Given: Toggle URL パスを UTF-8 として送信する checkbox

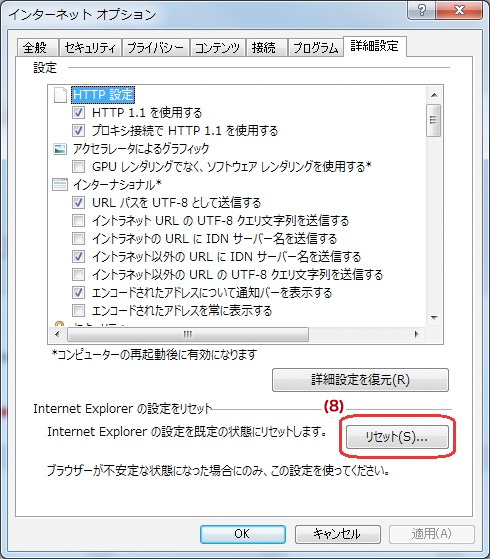Looking at the screenshot, I should 78,203.
